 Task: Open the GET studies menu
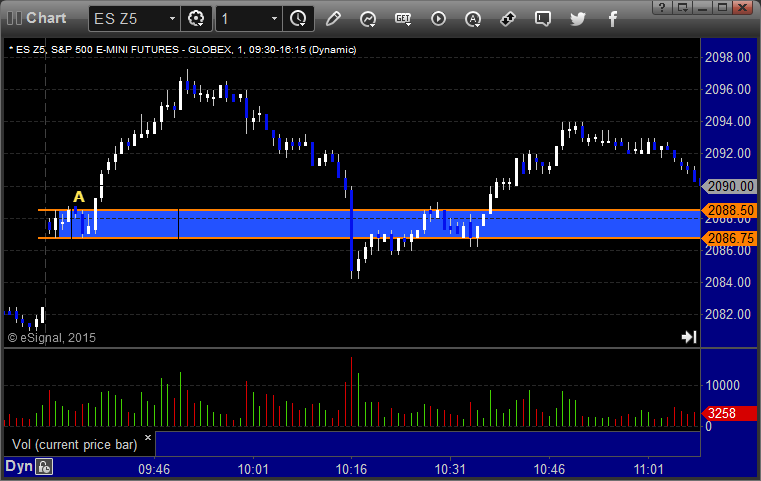tap(403, 19)
